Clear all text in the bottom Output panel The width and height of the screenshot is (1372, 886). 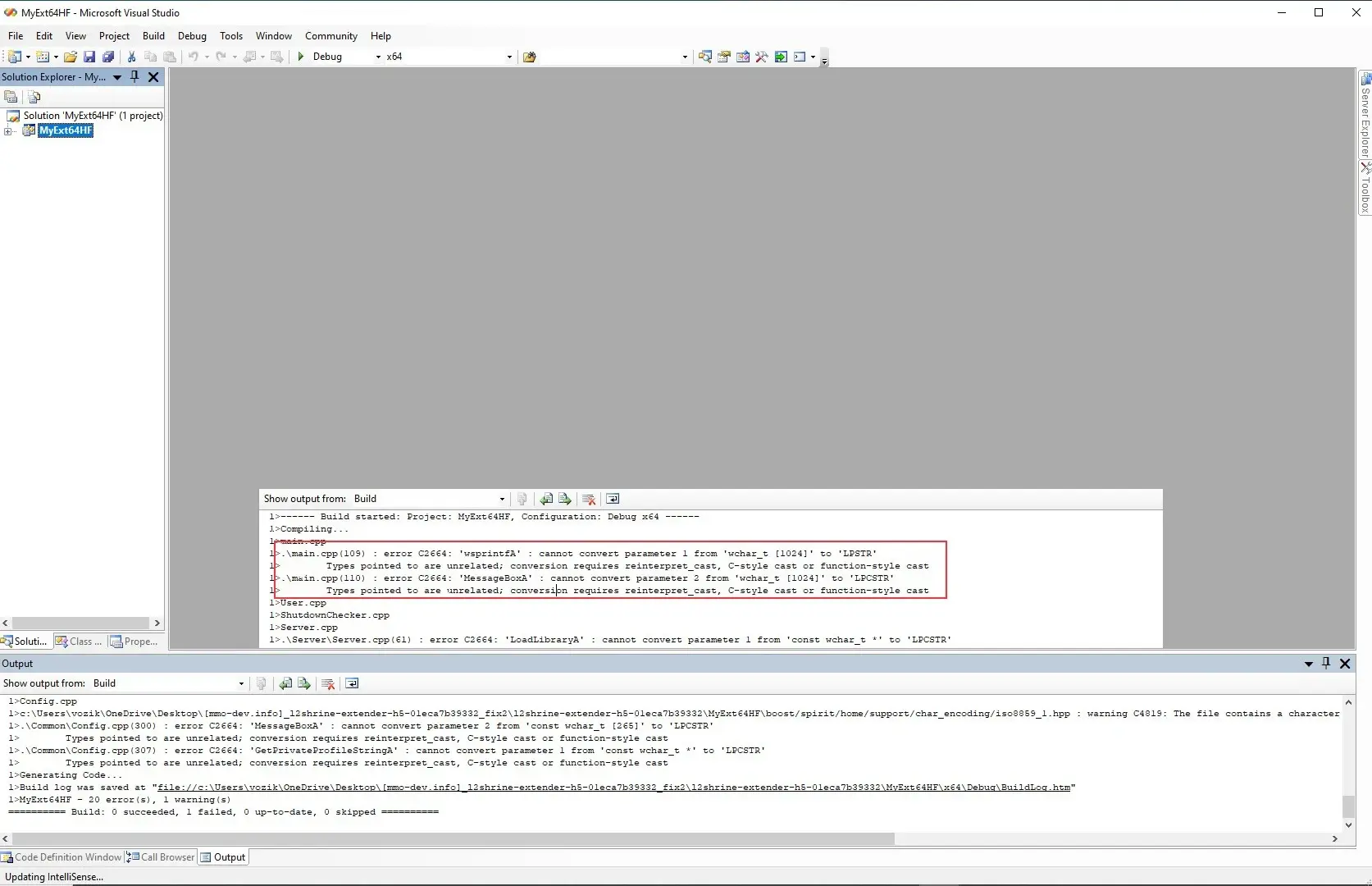328,683
